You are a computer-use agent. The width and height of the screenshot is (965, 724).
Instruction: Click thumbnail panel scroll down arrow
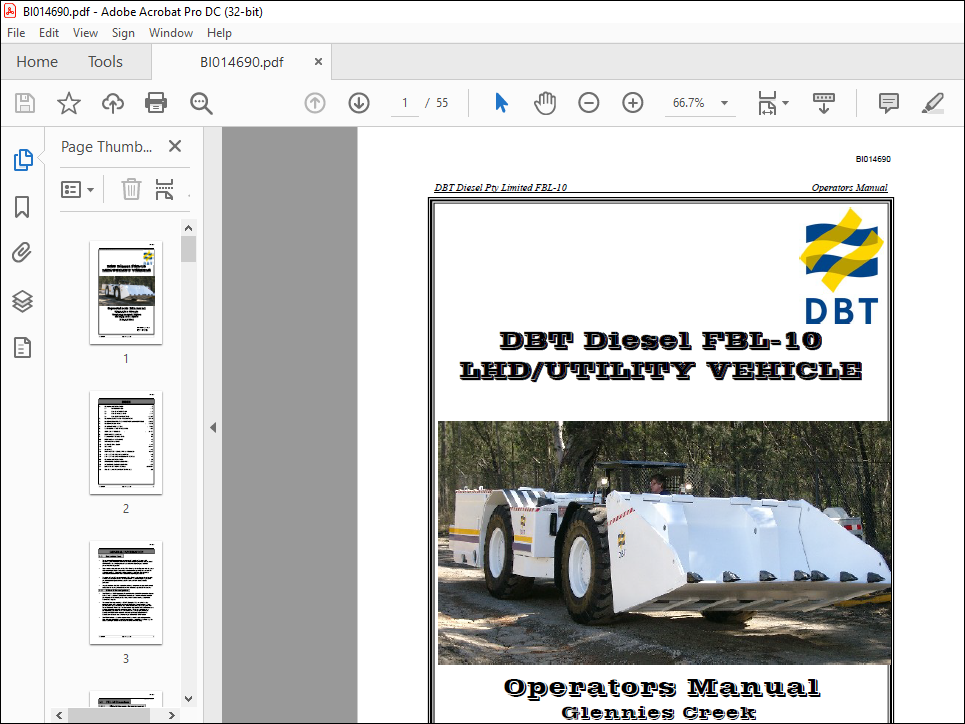tap(188, 699)
